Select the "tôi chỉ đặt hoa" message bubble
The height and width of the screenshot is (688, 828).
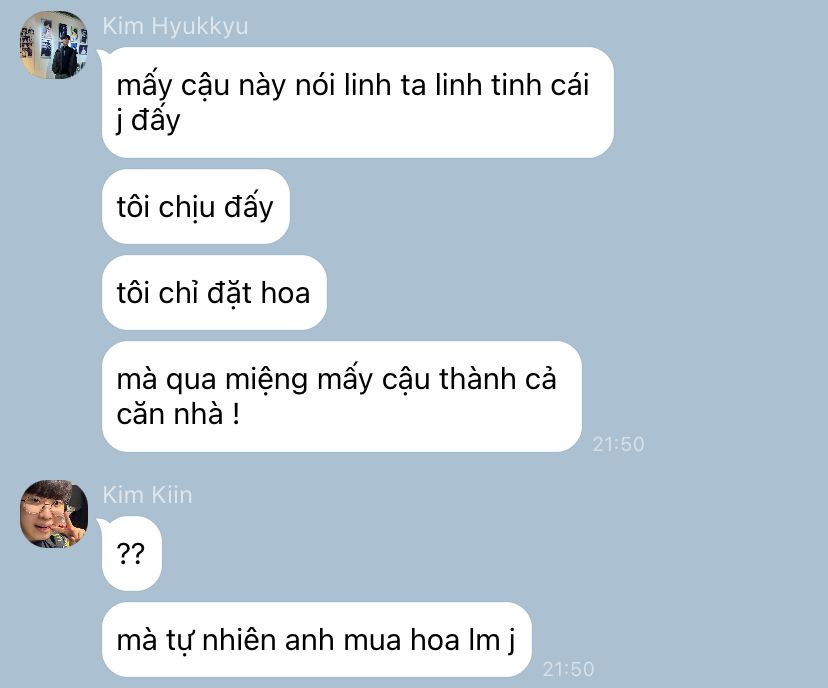[214, 293]
